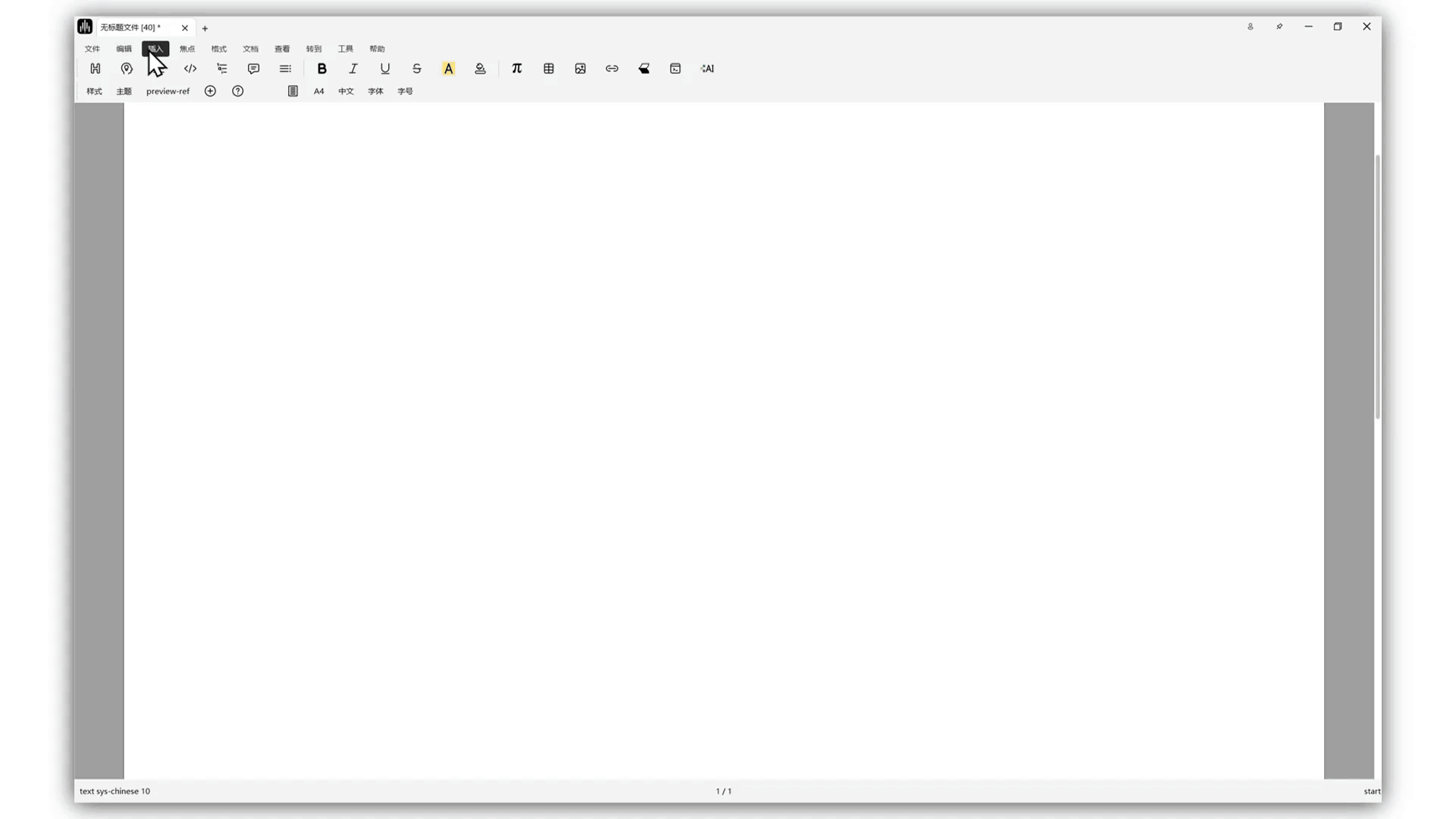Click the comment bubble icon
1456x819 pixels.
coord(253,68)
